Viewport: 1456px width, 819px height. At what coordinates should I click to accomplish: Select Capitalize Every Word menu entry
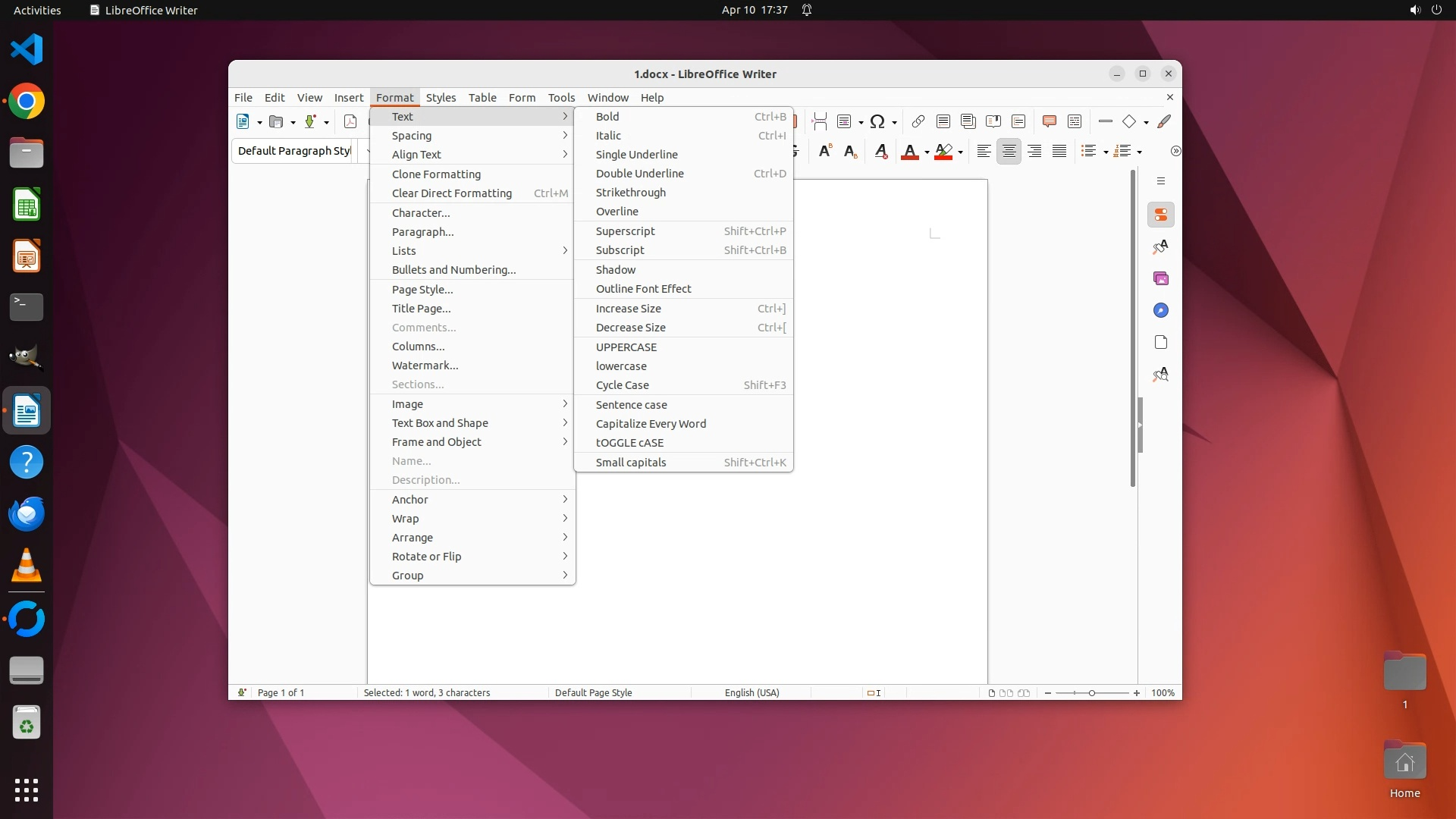(x=651, y=424)
